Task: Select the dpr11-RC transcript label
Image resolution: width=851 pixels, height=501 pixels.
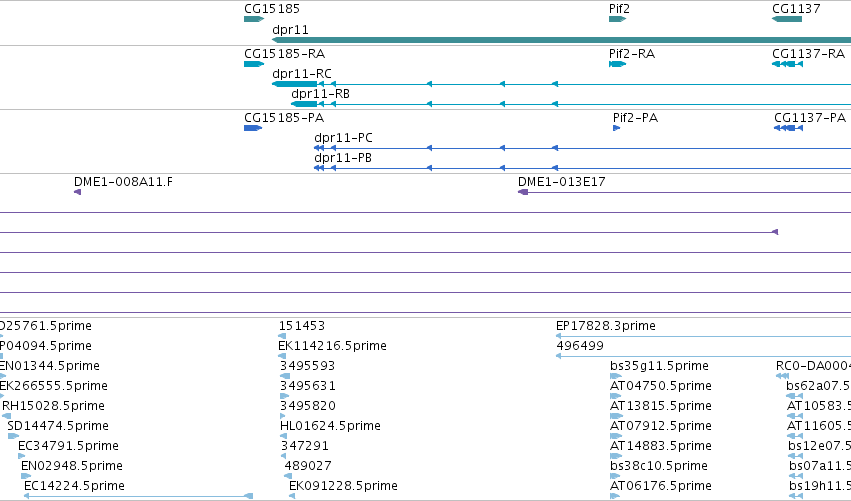Action: [302, 74]
